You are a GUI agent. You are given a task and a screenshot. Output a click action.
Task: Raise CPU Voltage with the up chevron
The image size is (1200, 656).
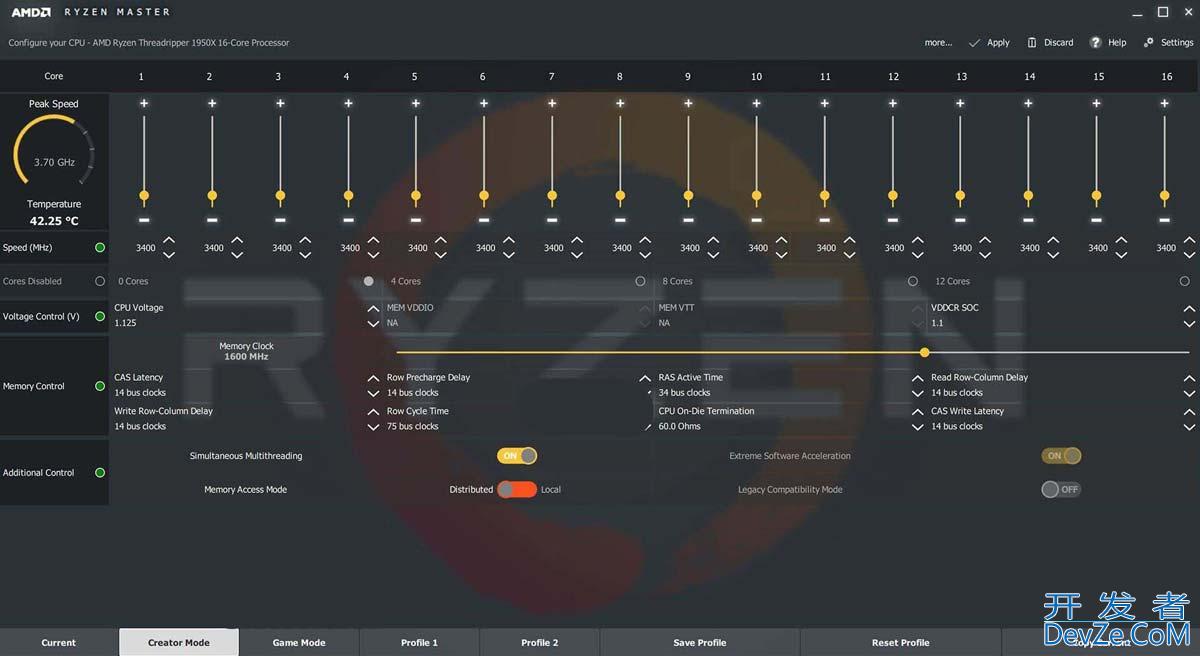click(373, 309)
